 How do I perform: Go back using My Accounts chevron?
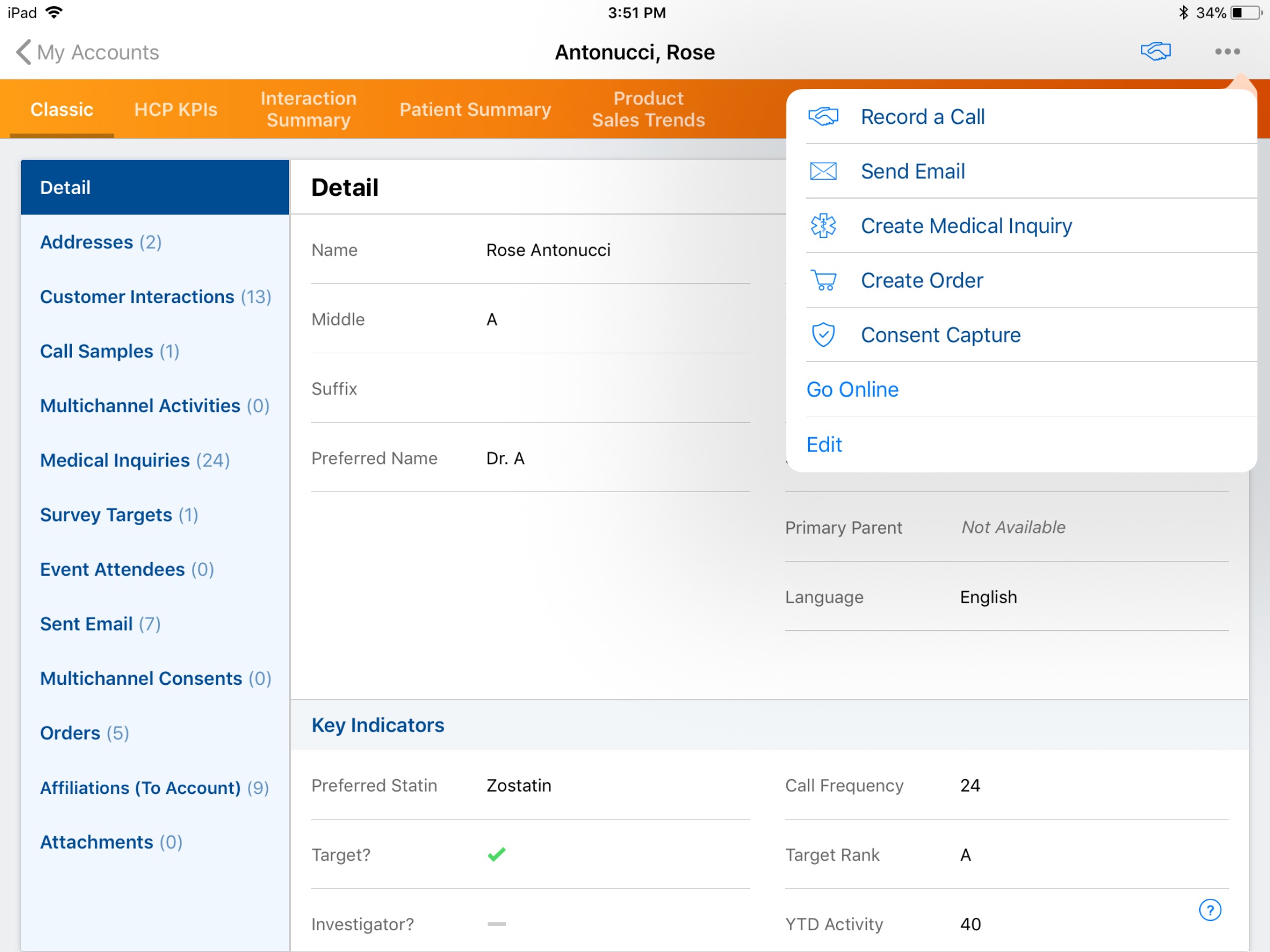point(24,52)
